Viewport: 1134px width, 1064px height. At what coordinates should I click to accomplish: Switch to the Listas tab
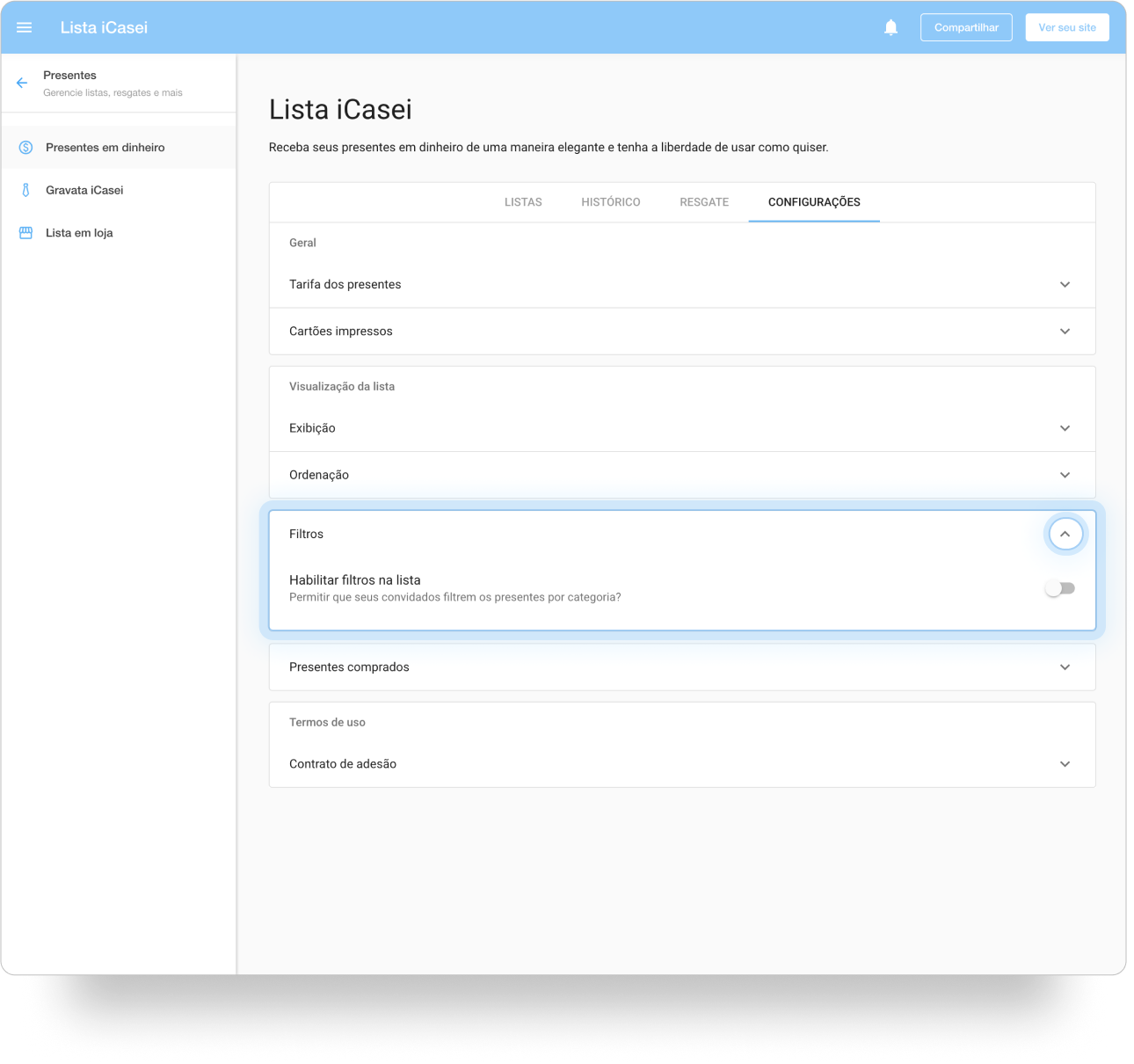(x=523, y=202)
